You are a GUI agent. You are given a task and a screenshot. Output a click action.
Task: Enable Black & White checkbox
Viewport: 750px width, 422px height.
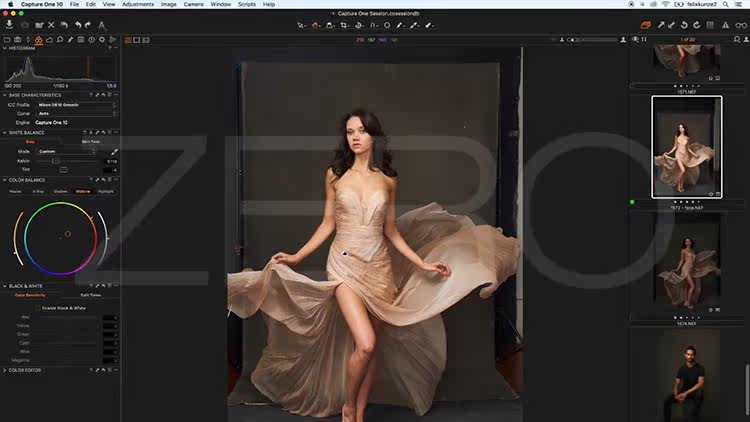coord(38,308)
